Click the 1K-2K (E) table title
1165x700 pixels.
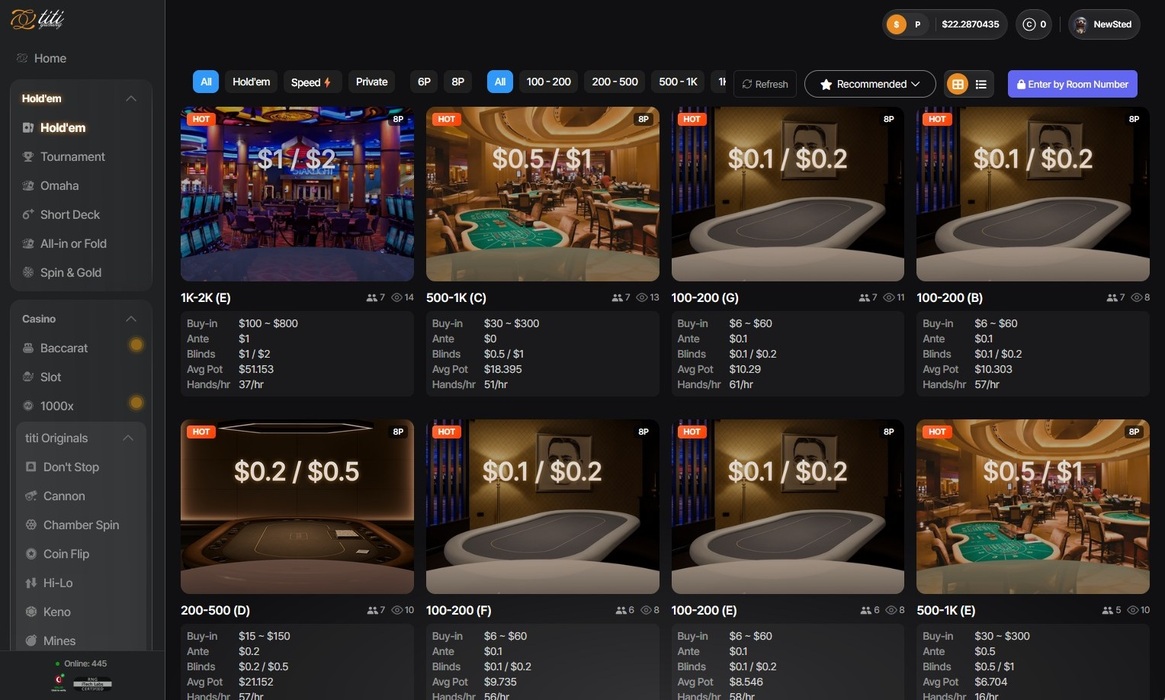[206, 297]
